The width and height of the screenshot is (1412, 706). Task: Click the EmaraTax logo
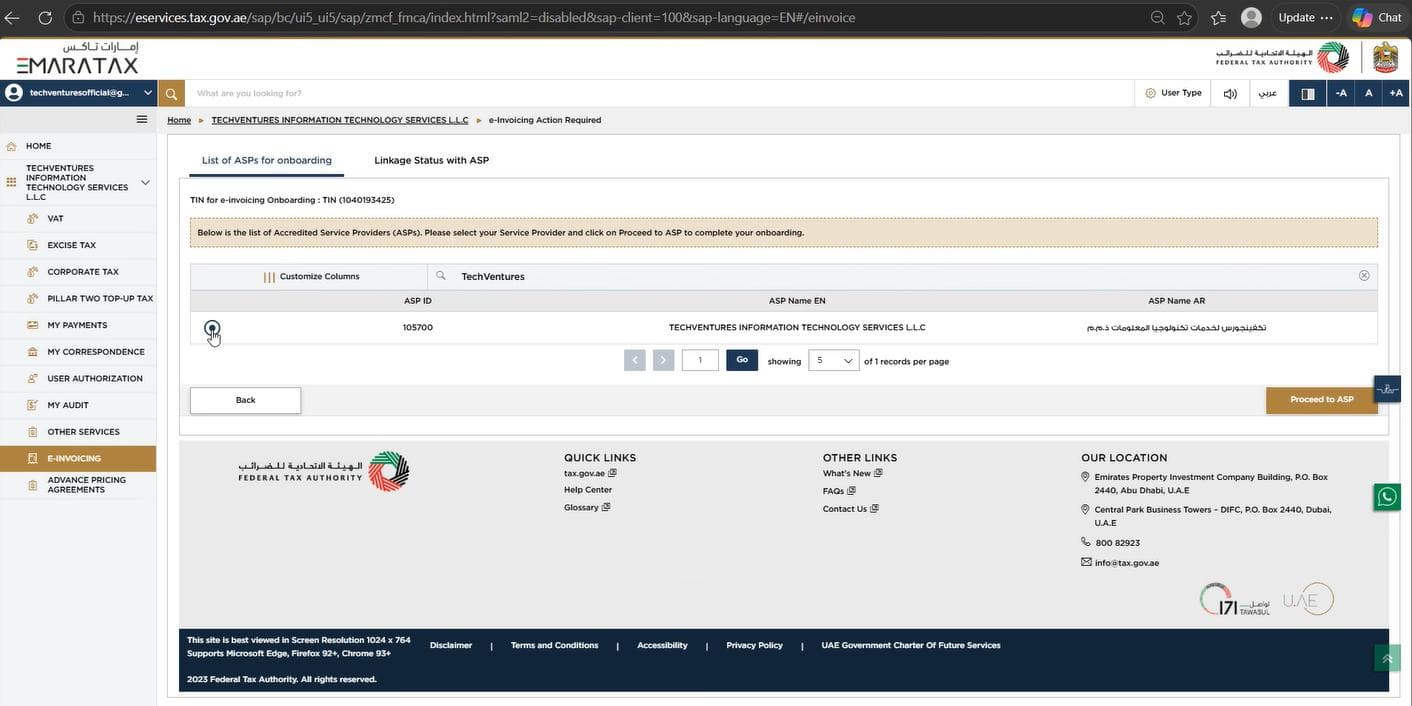[x=77, y=59]
